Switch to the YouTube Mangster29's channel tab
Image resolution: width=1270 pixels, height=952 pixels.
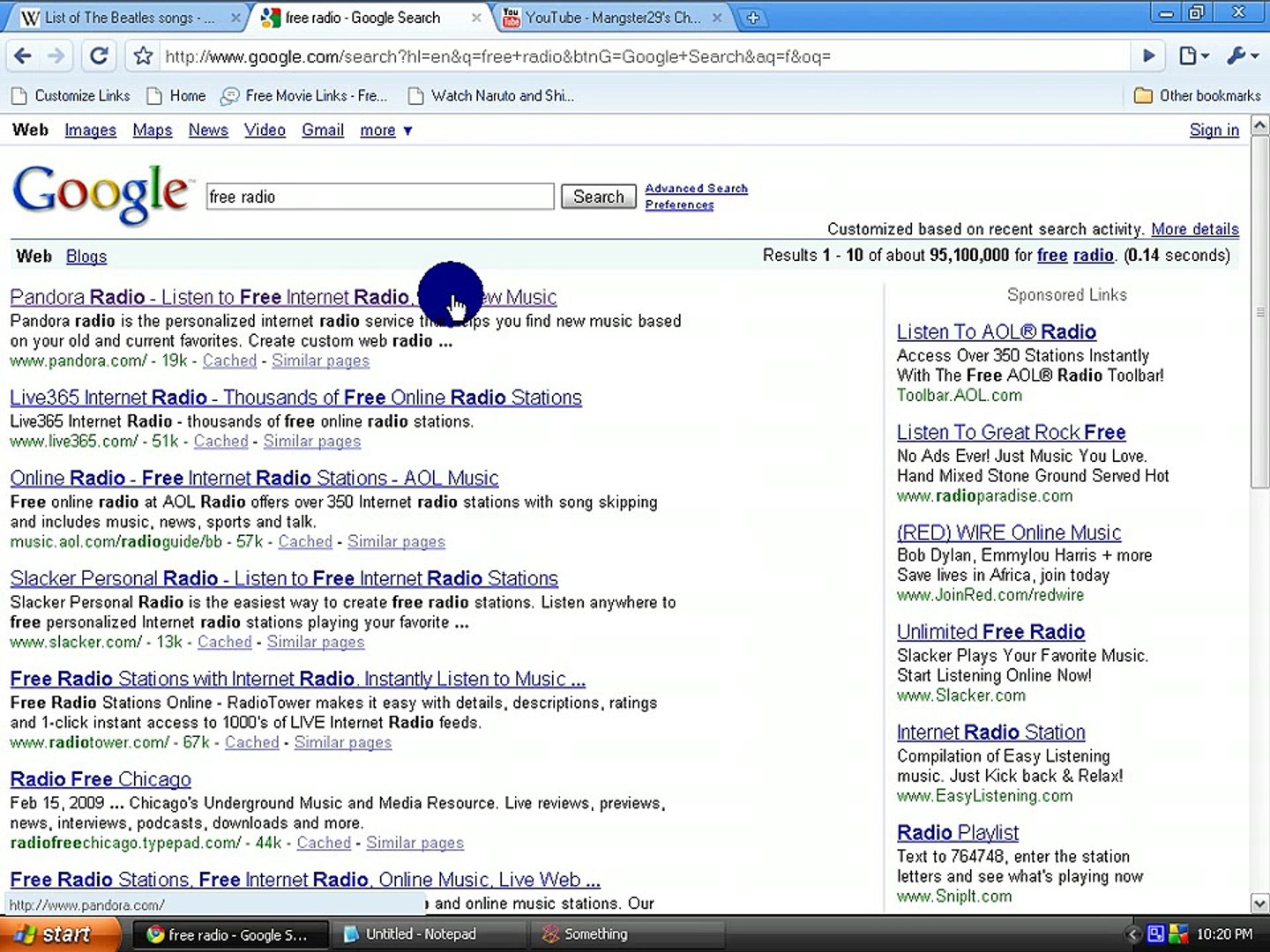coord(612,18)
